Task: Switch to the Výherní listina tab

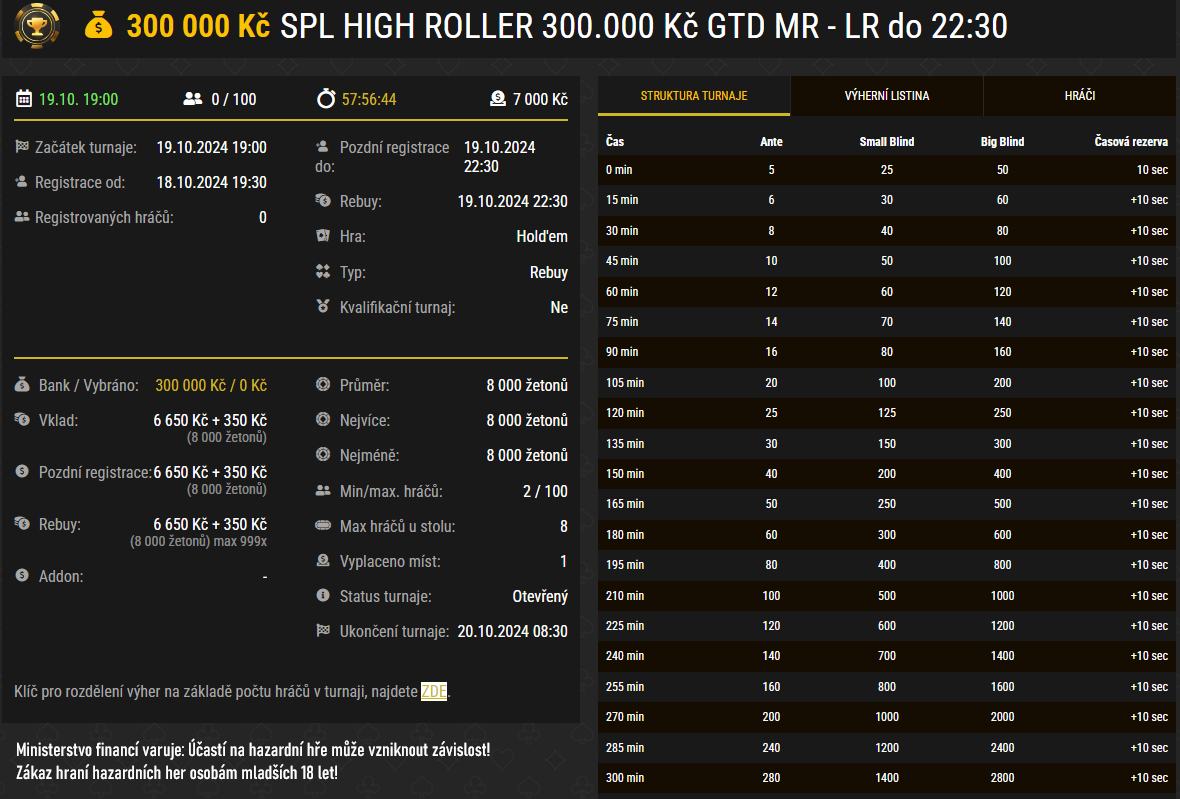Action: click(x=886, y=96)
